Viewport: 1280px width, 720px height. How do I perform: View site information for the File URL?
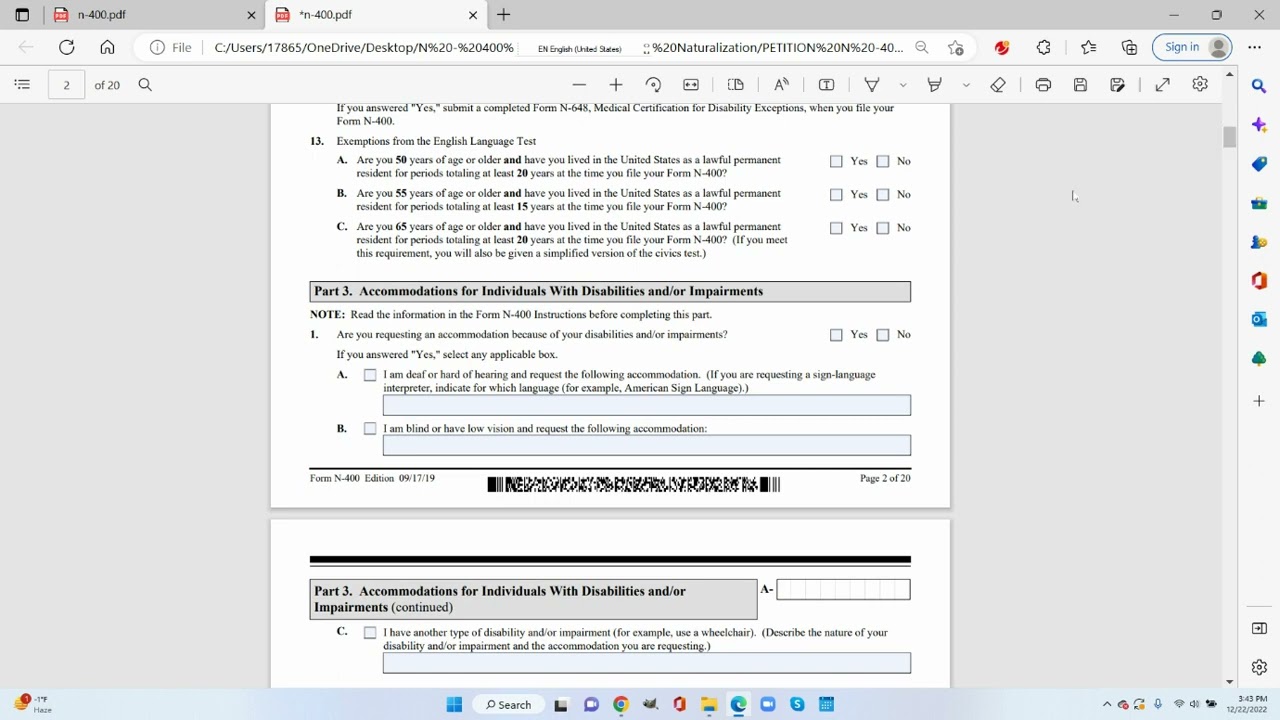(170, 47)
